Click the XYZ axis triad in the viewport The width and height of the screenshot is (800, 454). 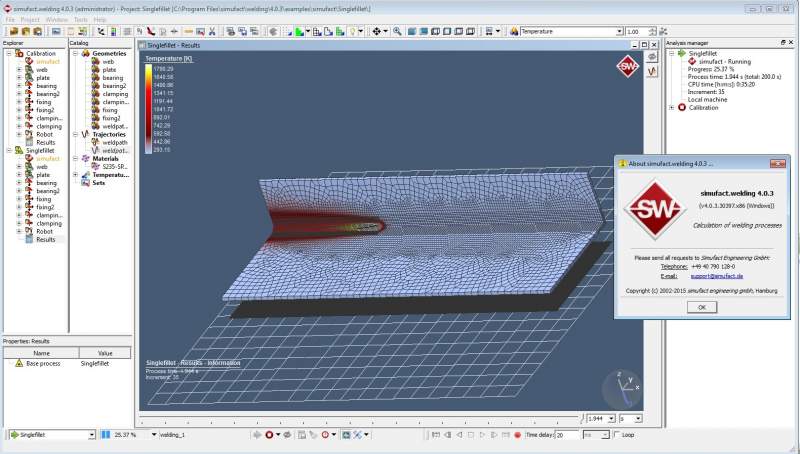coord(623,388)
